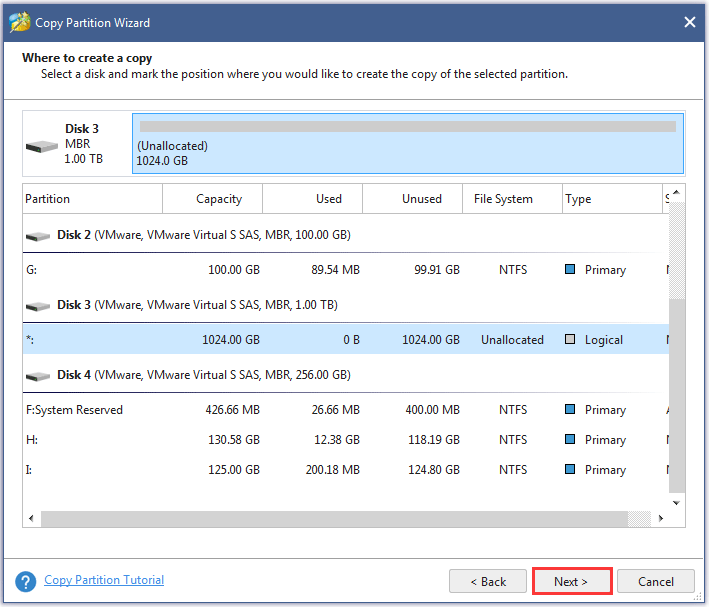Screen dimensions: 709x607
Task: Click the 26.66 MB used cell
Action: click(x=336, y=410)
